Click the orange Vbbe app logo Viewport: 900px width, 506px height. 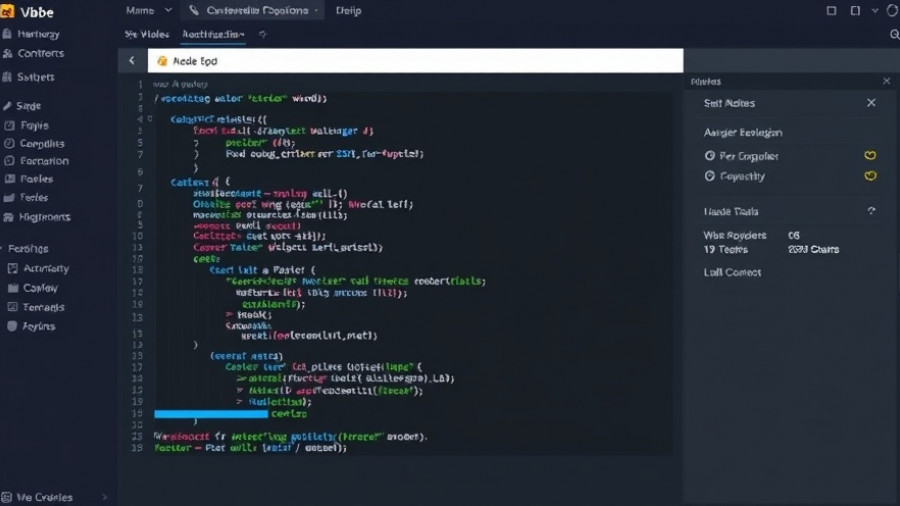click(7, 11)
